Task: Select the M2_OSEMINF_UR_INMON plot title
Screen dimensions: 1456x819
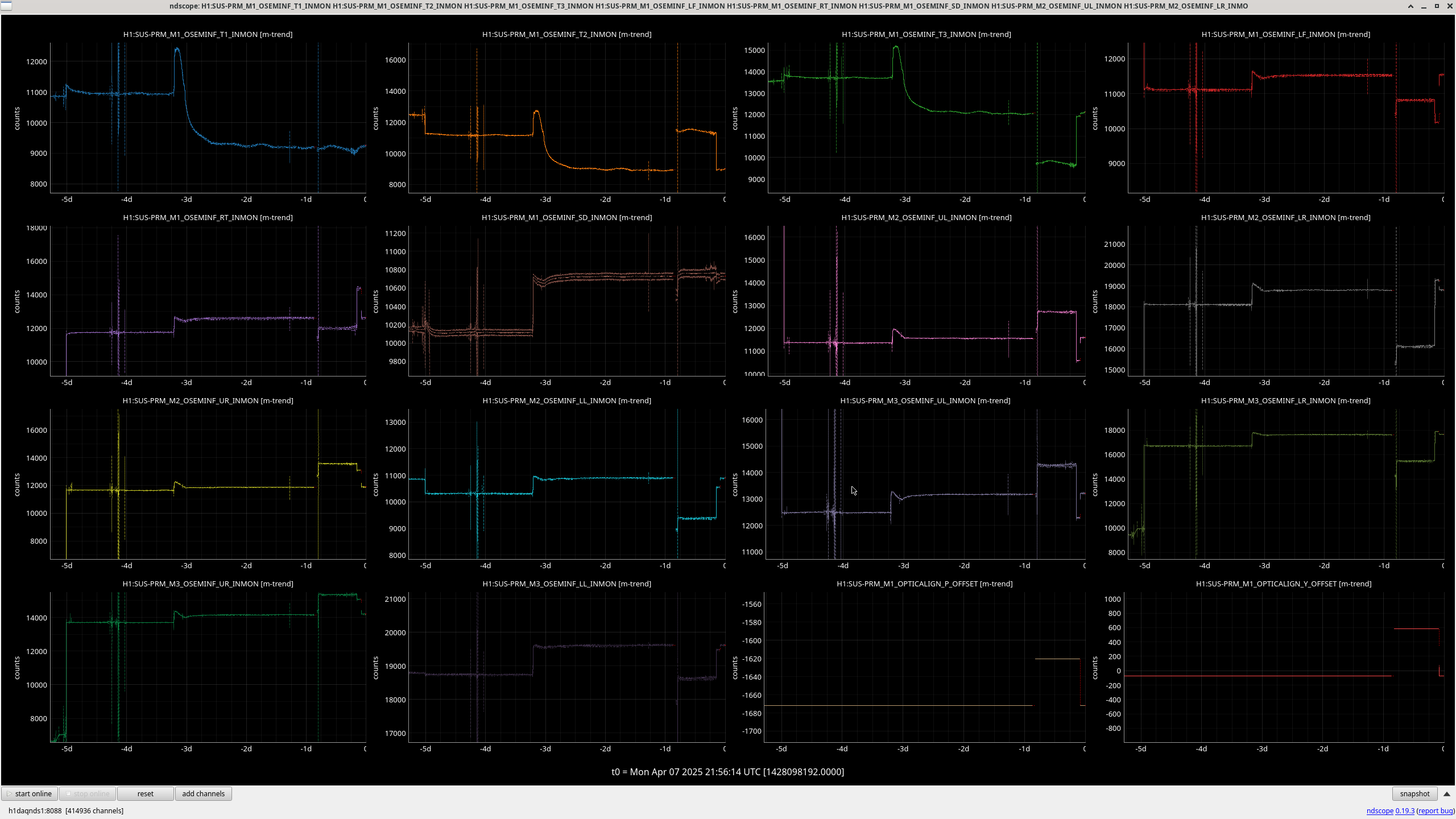Action: point(208,400)
